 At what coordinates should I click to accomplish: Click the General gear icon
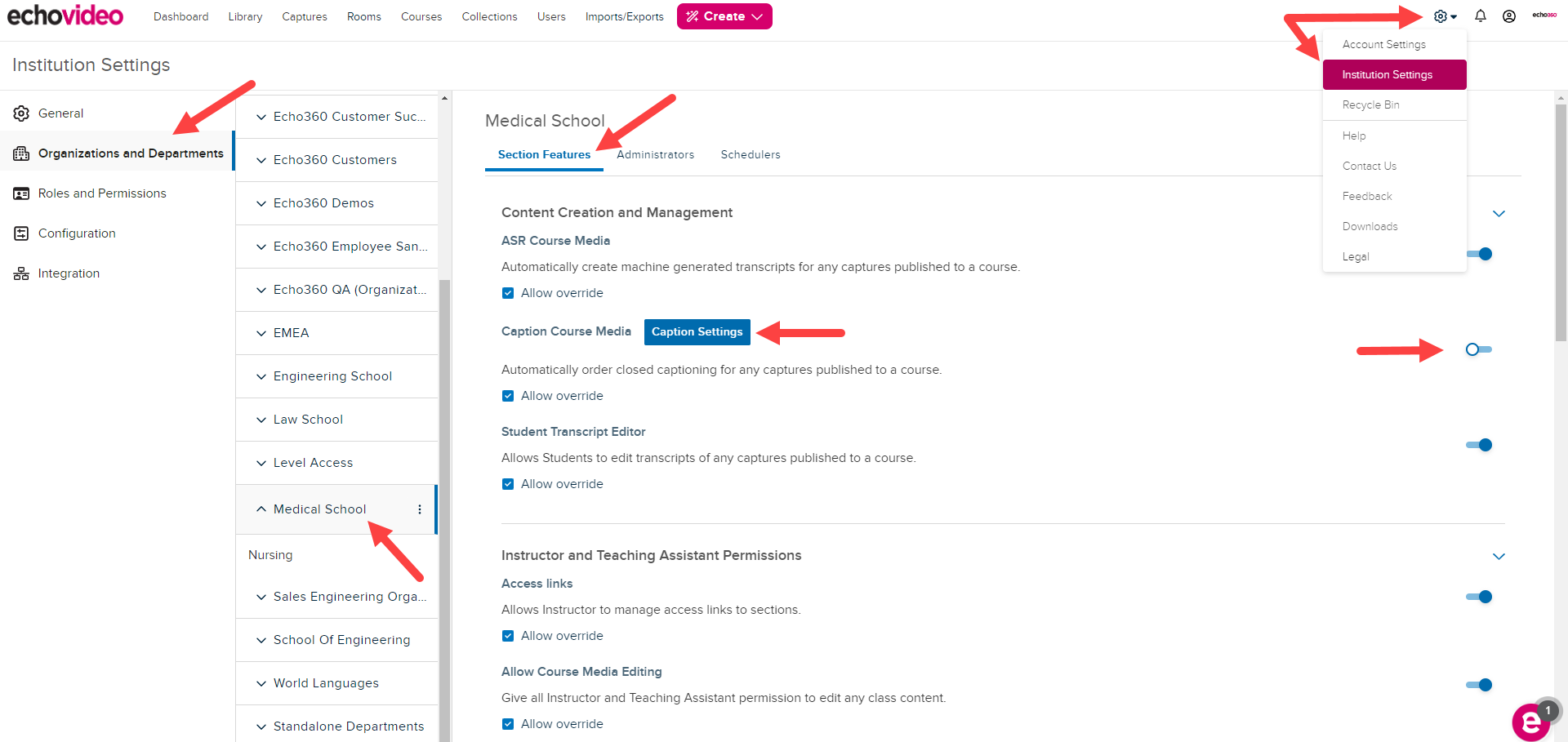point(21,113)
